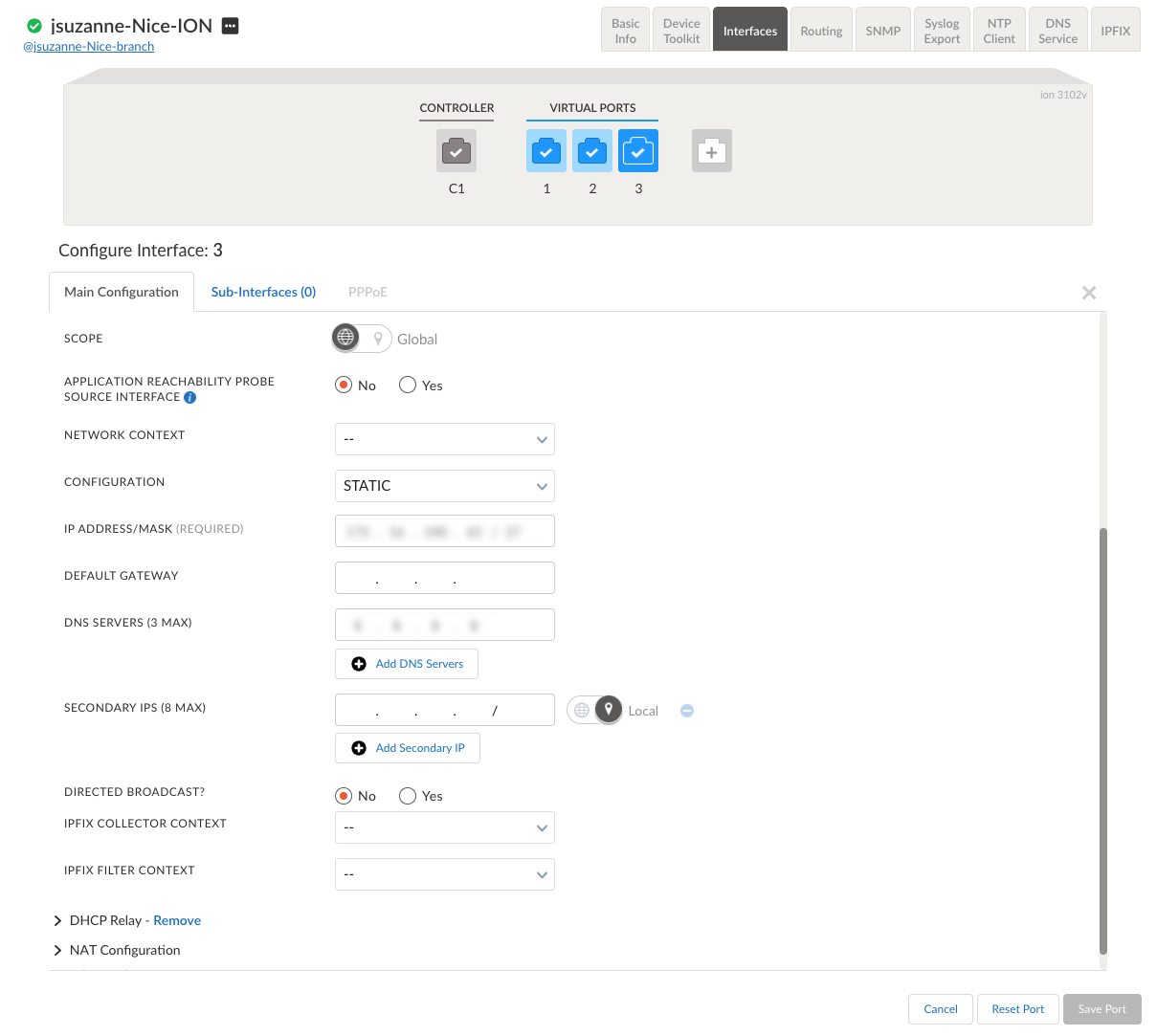Click Add DNS Servers
This screenshot has height=1036, width=1157.
click(406, 663)
